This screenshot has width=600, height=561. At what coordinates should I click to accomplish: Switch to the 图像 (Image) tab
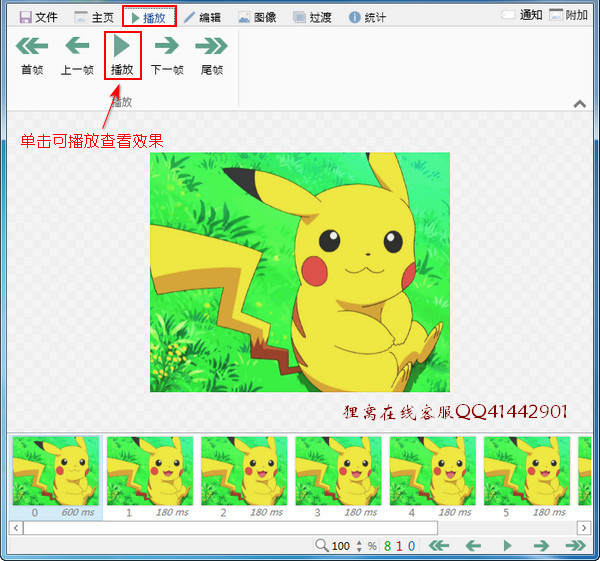[x=257, y=17]
